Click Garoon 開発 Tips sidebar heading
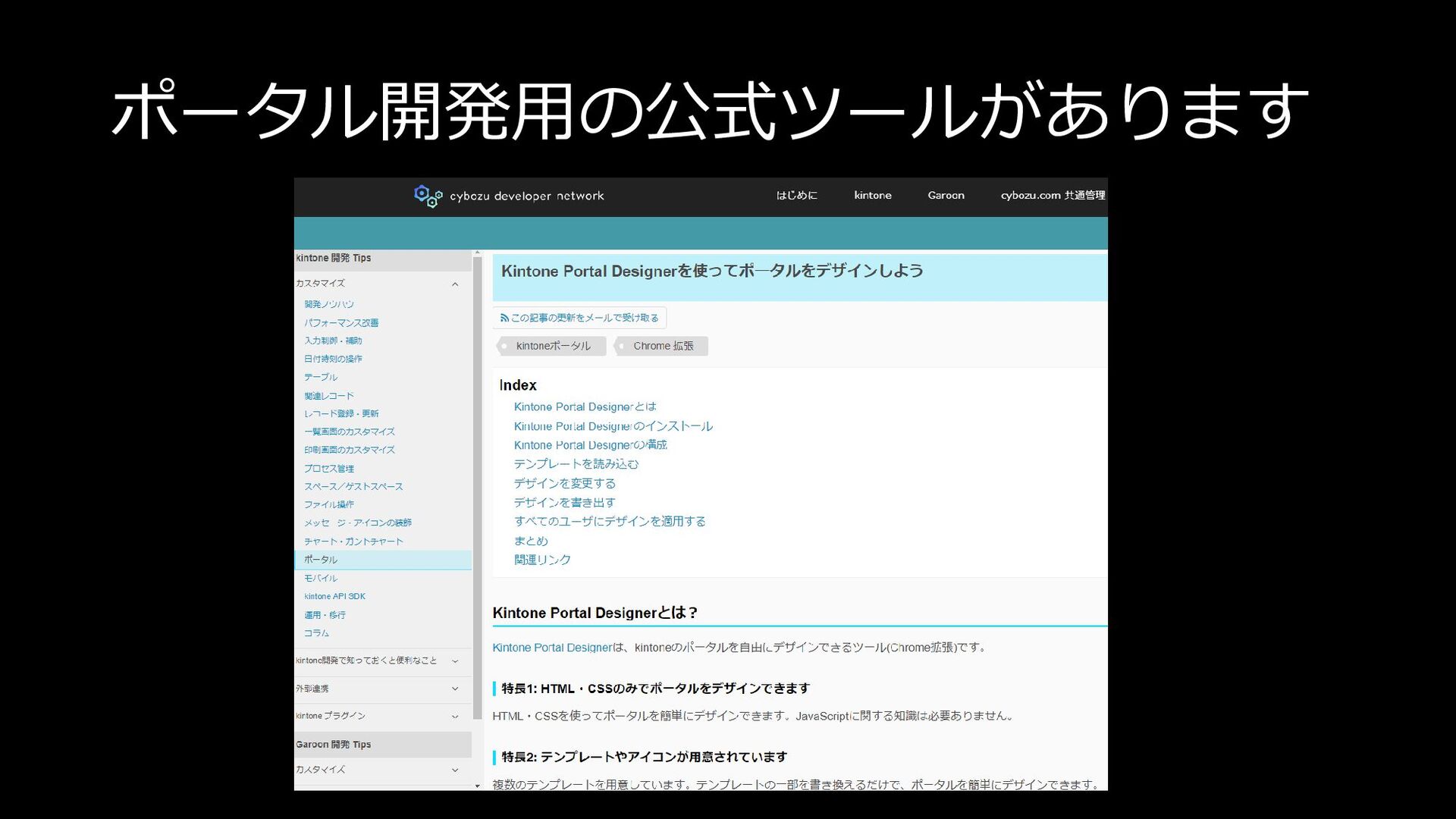 (334, 745)
